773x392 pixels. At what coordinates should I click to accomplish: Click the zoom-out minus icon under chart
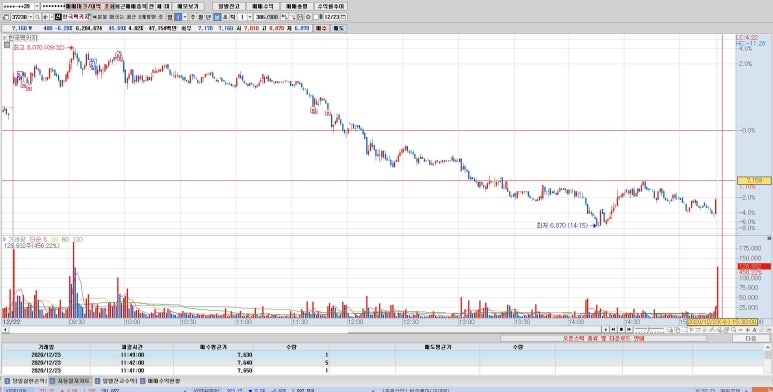pyautogui.click(x=740, y=330)
